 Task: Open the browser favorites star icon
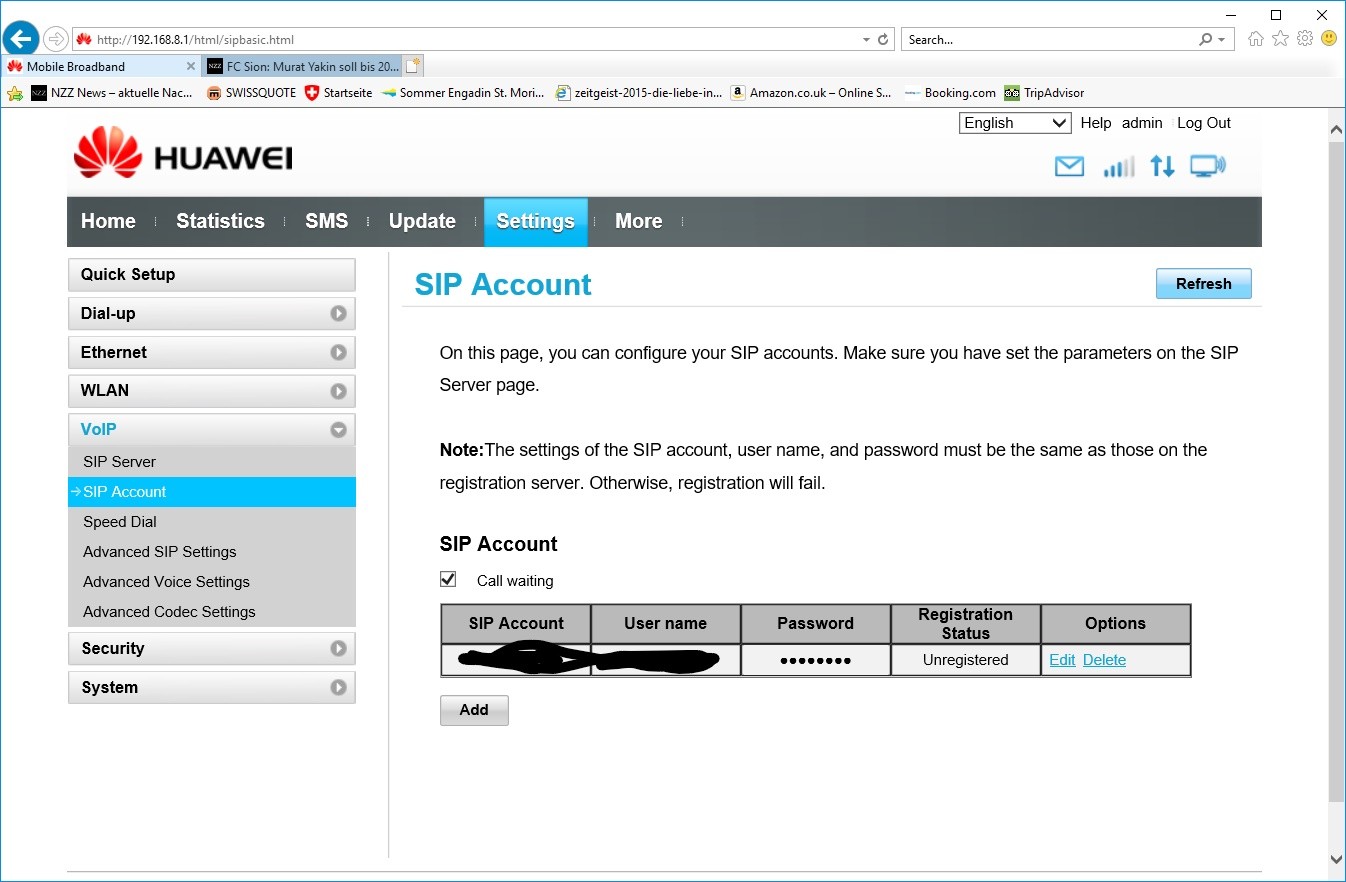1280,39
